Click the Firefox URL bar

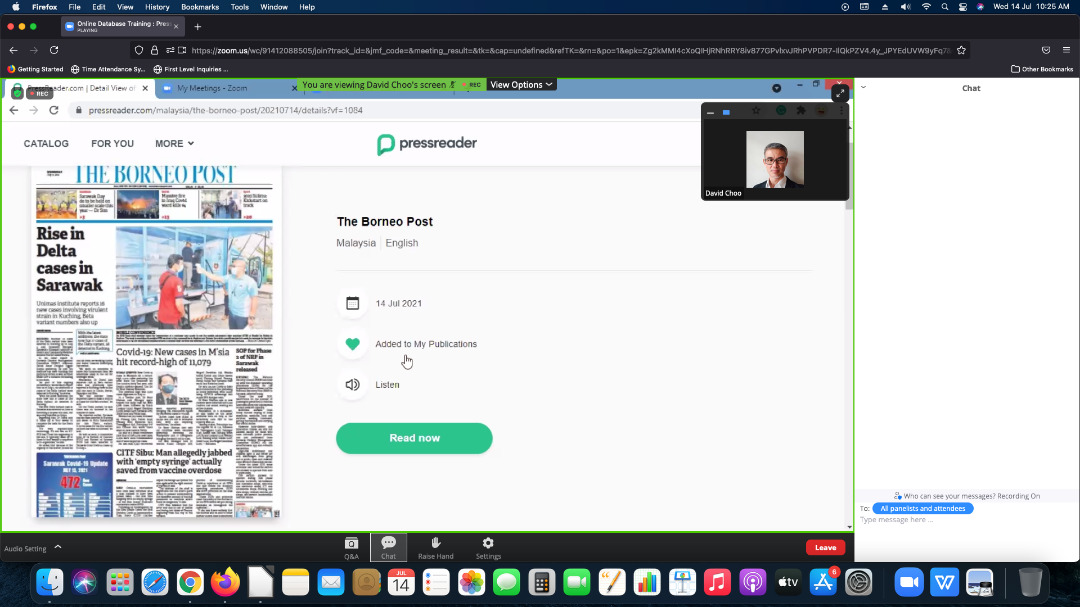click(570, 50)
